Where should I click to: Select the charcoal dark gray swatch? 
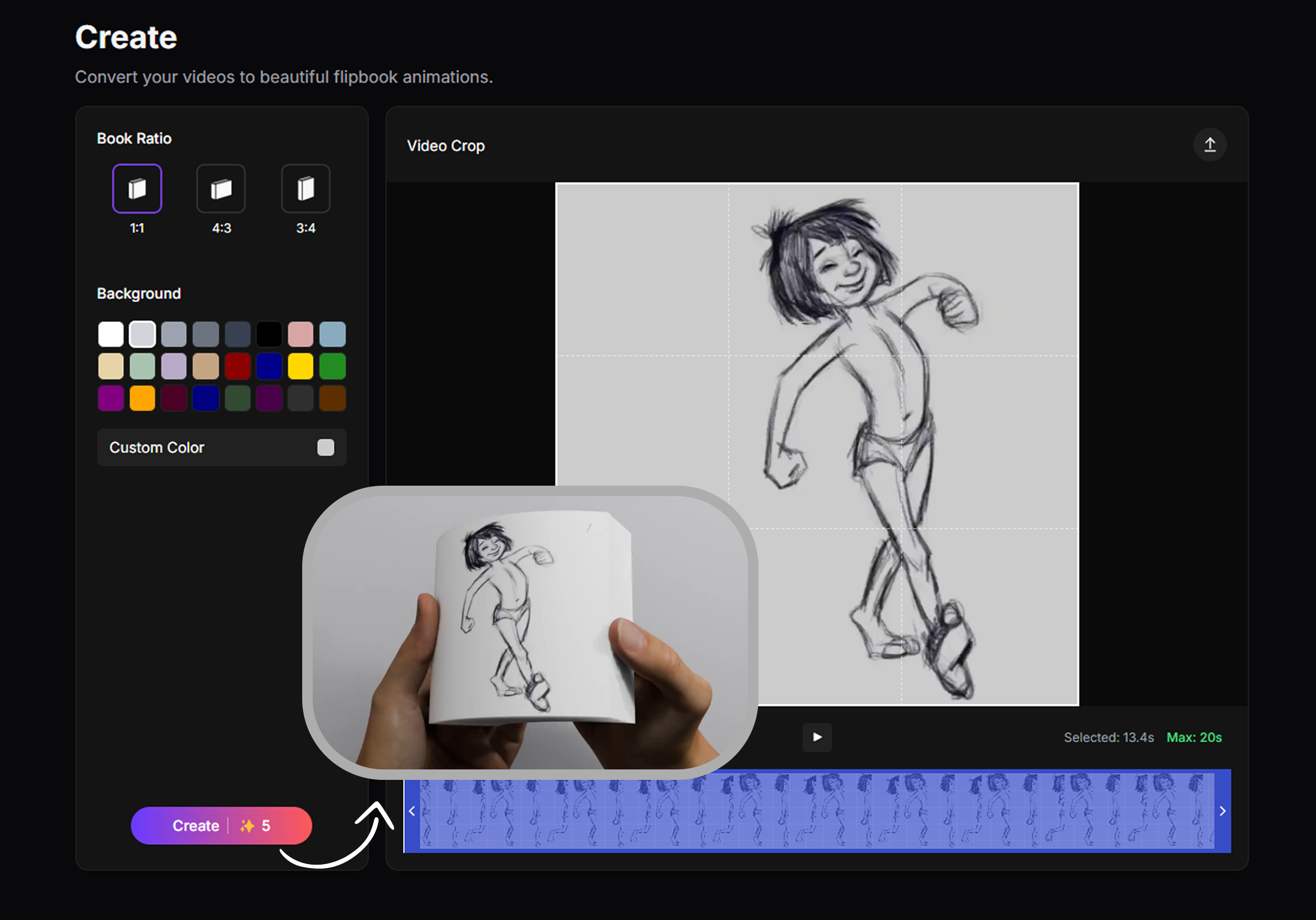(300, 398)
